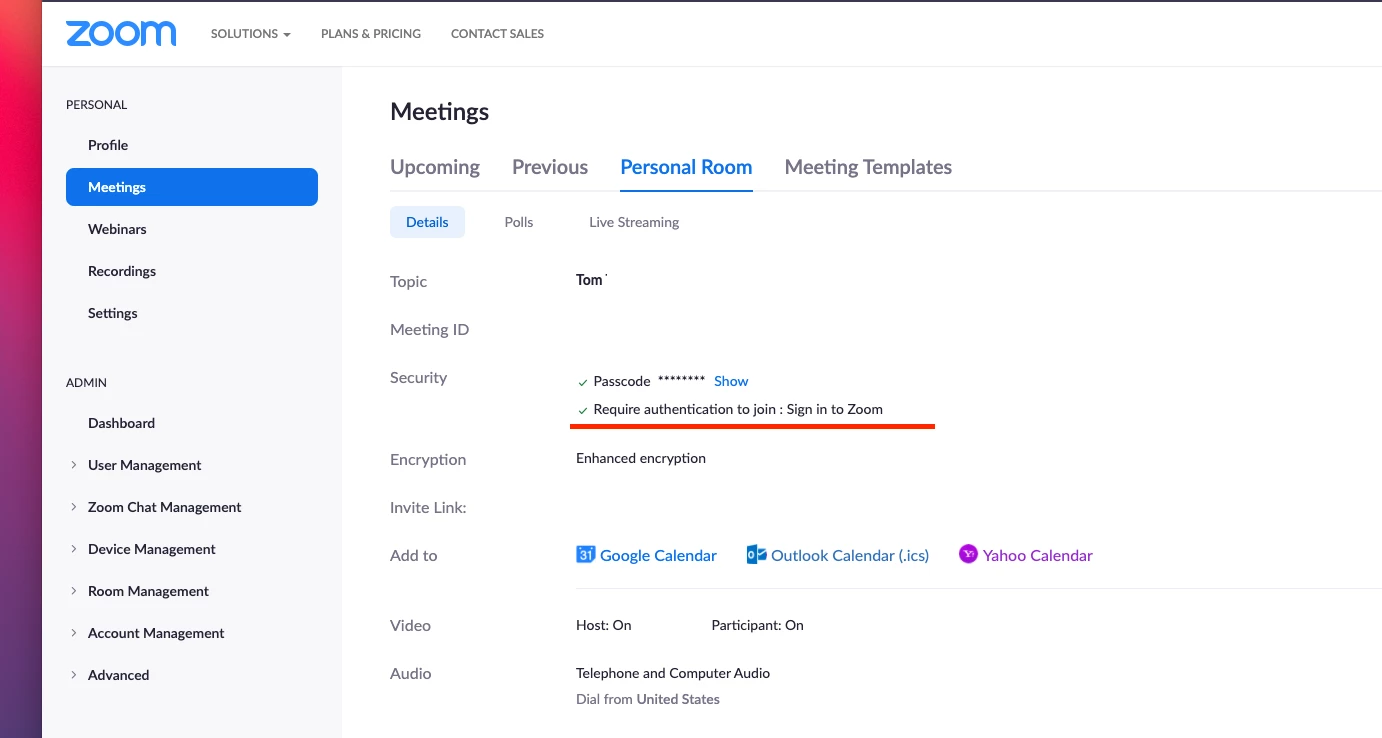Click the Meetings page heading

440,112
